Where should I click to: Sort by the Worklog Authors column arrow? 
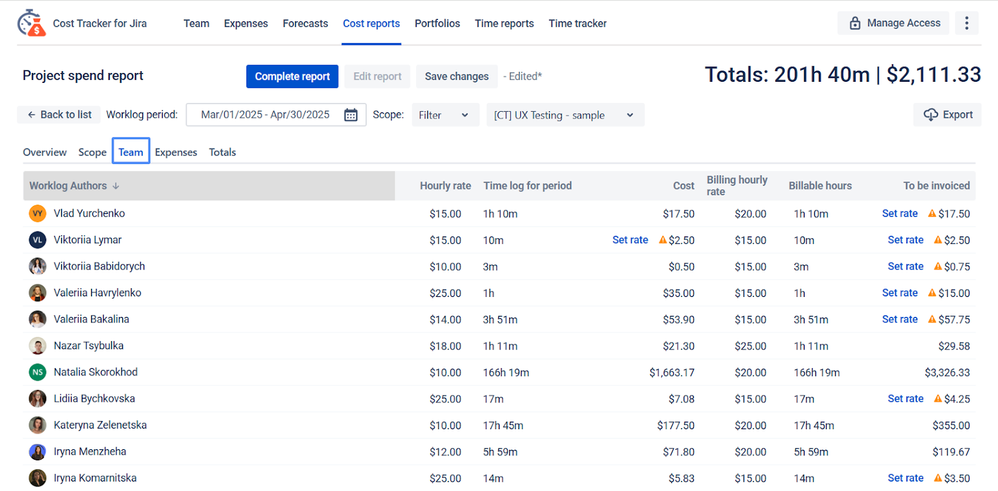click(x=116, y=186)
